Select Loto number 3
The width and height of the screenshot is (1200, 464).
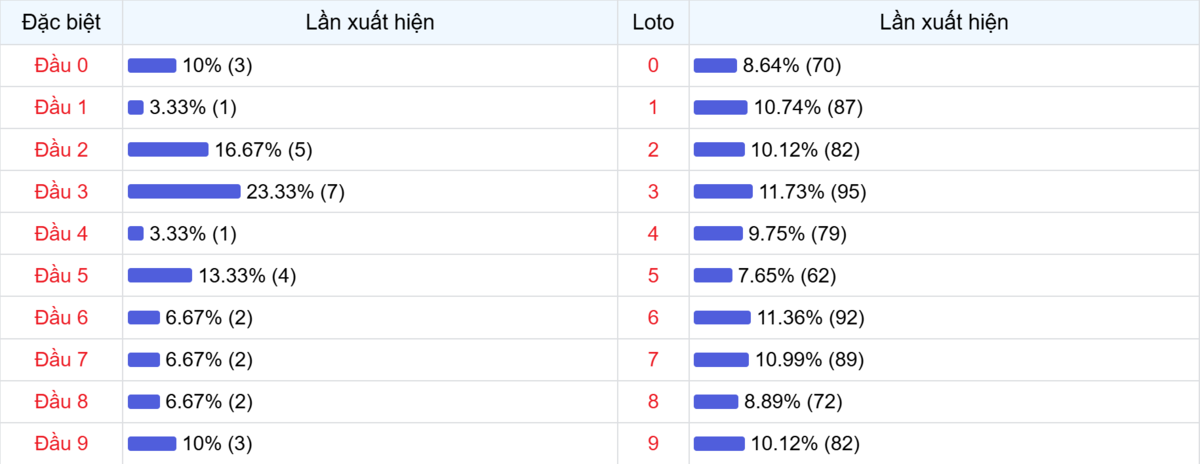653,191
